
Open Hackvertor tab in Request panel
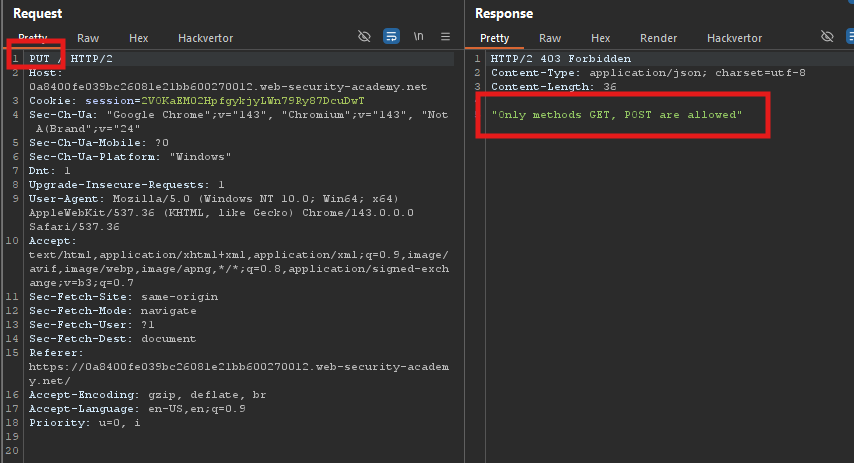click(205, 38)
